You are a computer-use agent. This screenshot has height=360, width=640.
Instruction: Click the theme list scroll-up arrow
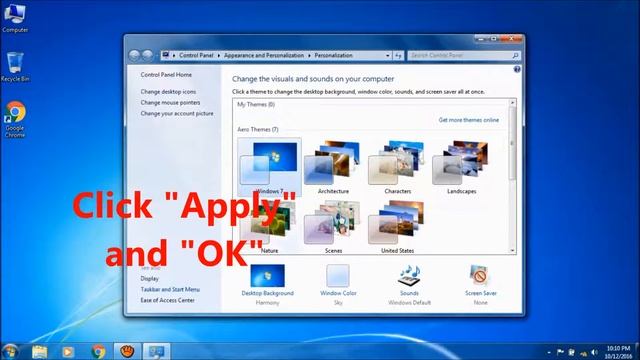(x=512, y=103)
